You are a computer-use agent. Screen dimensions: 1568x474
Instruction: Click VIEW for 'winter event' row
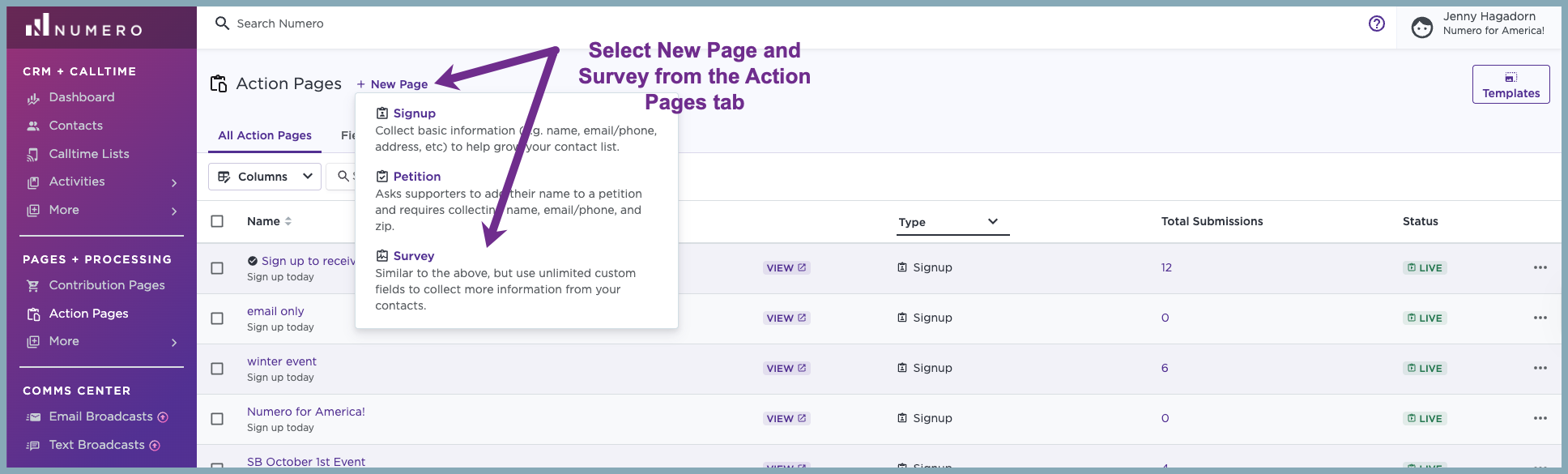pos(786,369)
